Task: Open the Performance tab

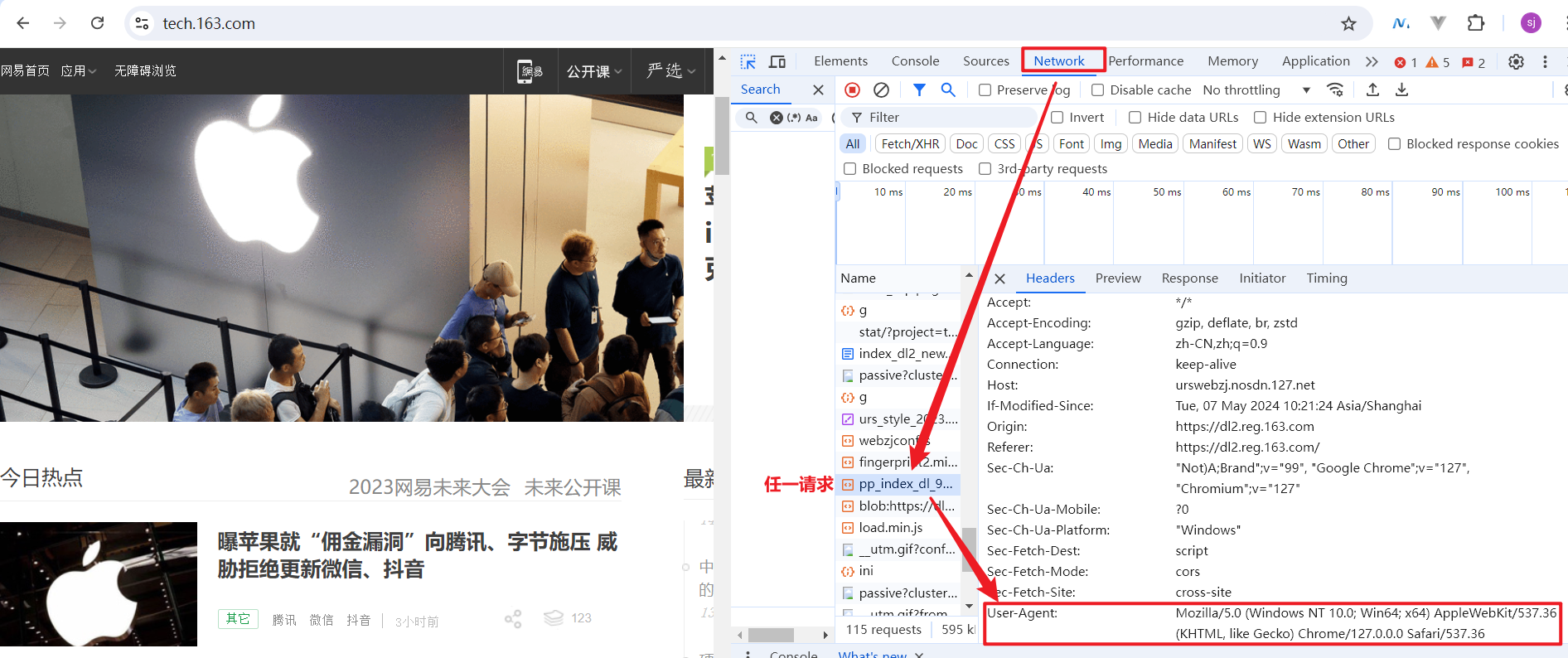Action: pos(1145,61)
